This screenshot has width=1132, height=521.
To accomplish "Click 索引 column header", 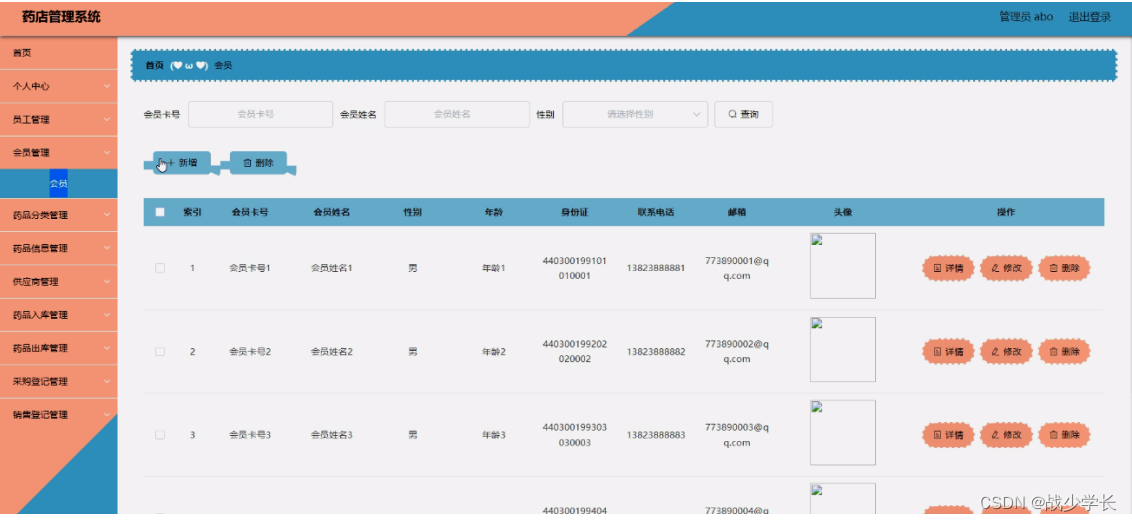I will pos(192,212).
